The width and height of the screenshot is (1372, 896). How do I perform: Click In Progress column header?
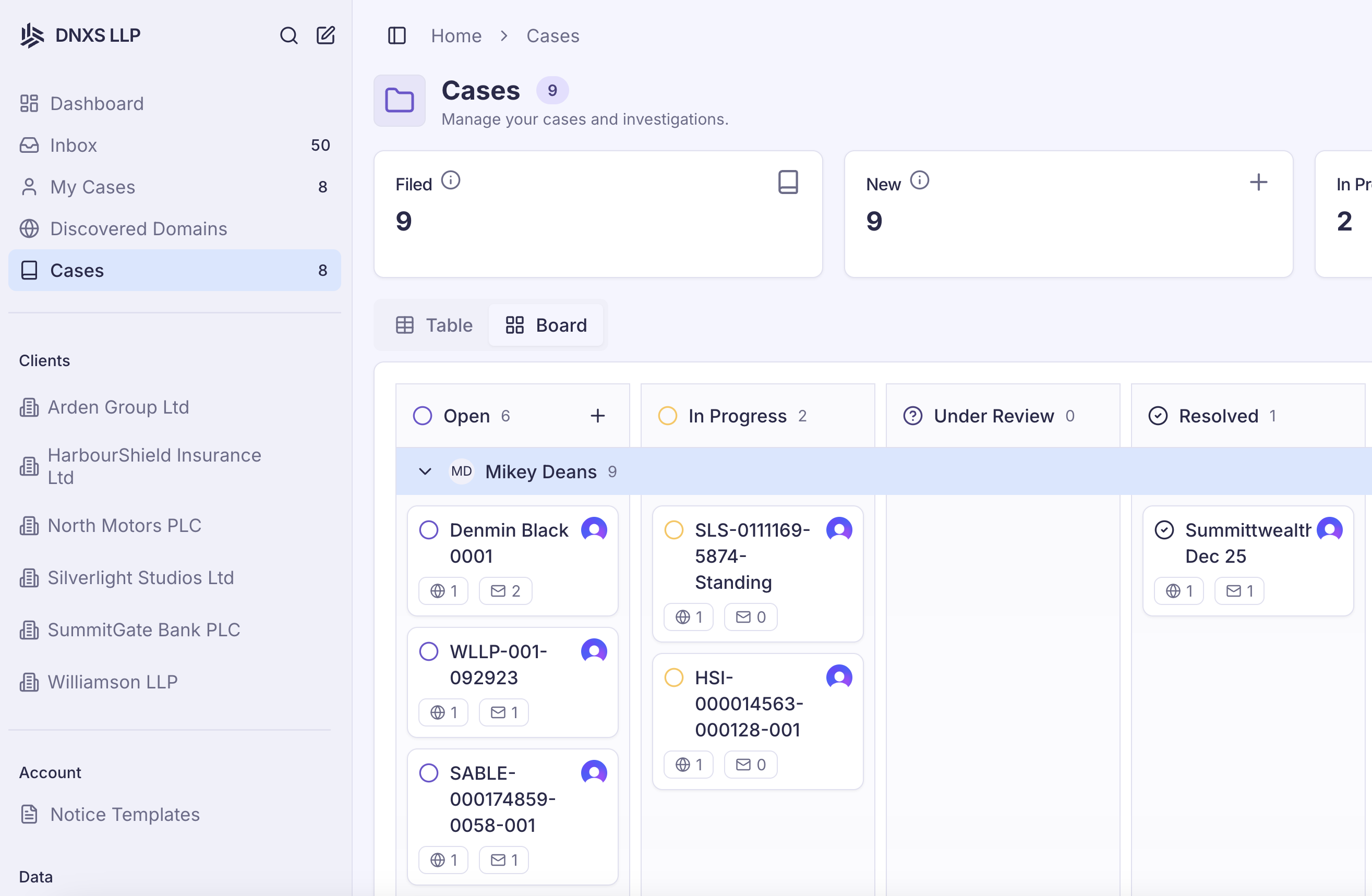(737, 416)
